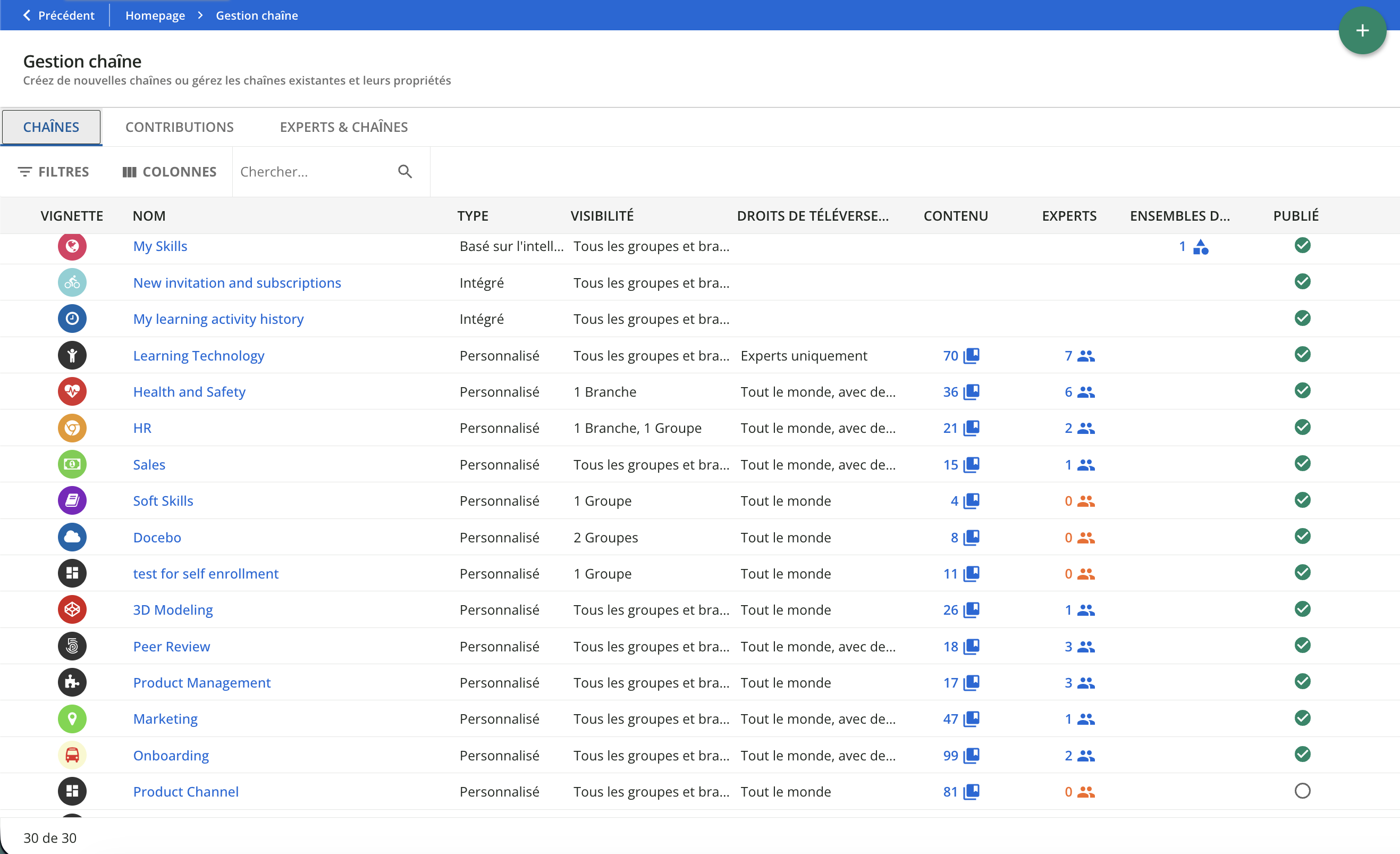Click content icon in Onboarding row
Image resolution: width=1400 pixels, height=854 pixels.
pos(971,755)
